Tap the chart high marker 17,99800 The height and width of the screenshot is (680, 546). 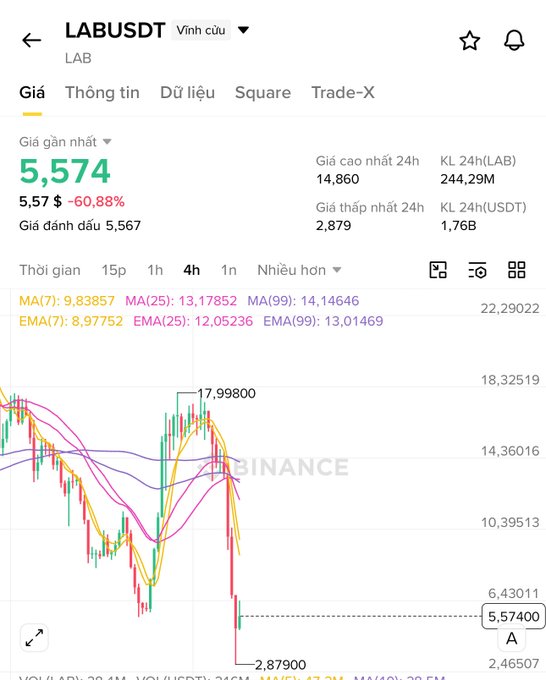pyautogui.click(x=226, y=394)
